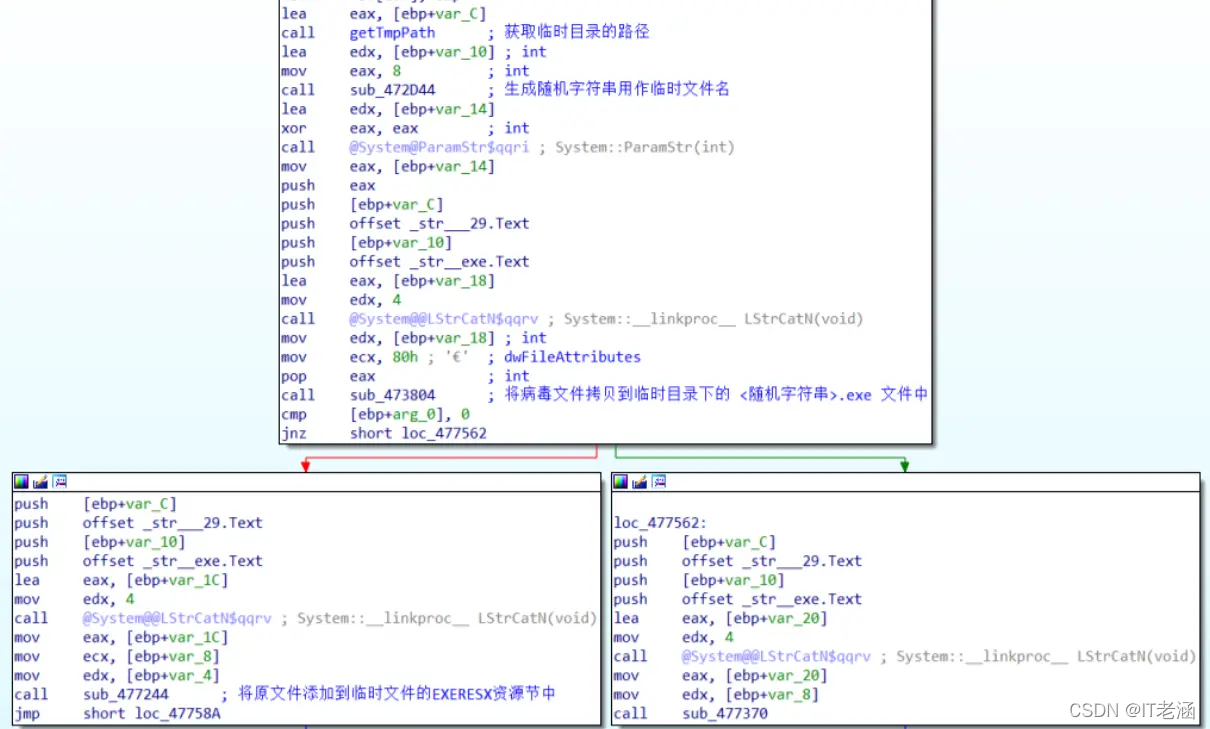Click the 'lea edx, [ebp+var_14]' line
The height and width of the screenshot is (729, 1210).
click(388, 109)
